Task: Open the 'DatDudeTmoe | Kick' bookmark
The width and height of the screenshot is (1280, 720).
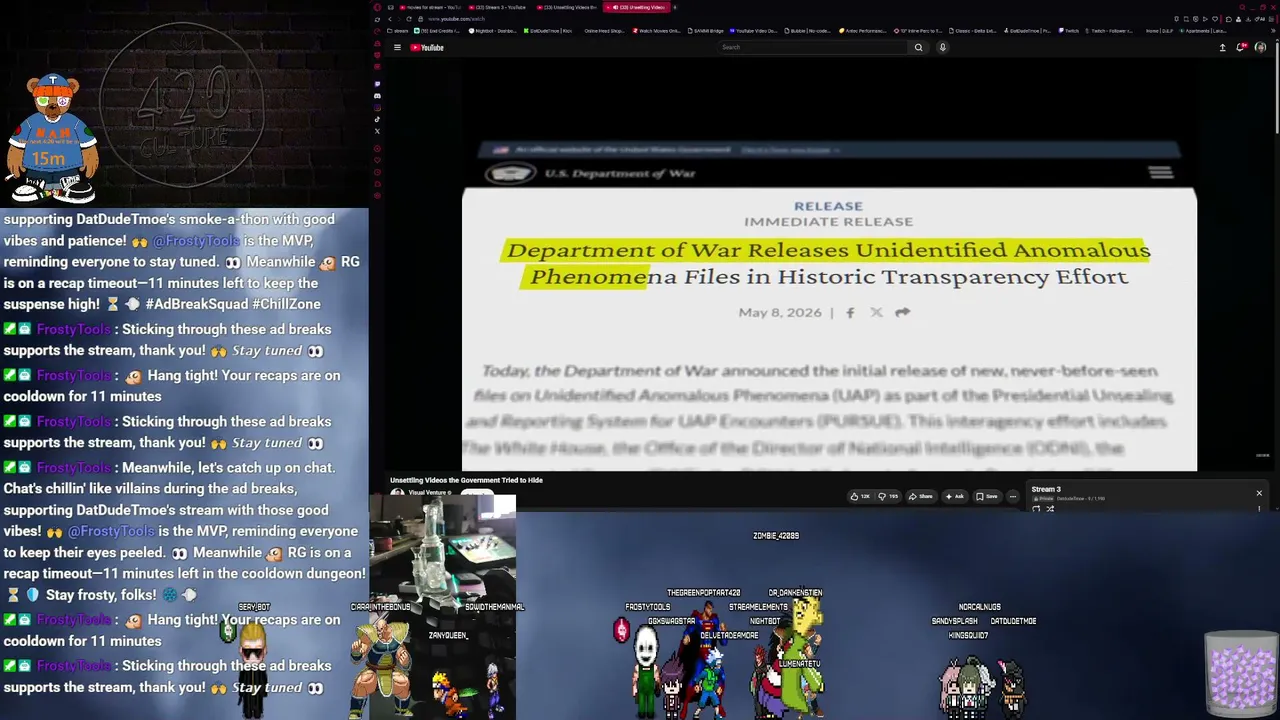Action: point(548,31)
